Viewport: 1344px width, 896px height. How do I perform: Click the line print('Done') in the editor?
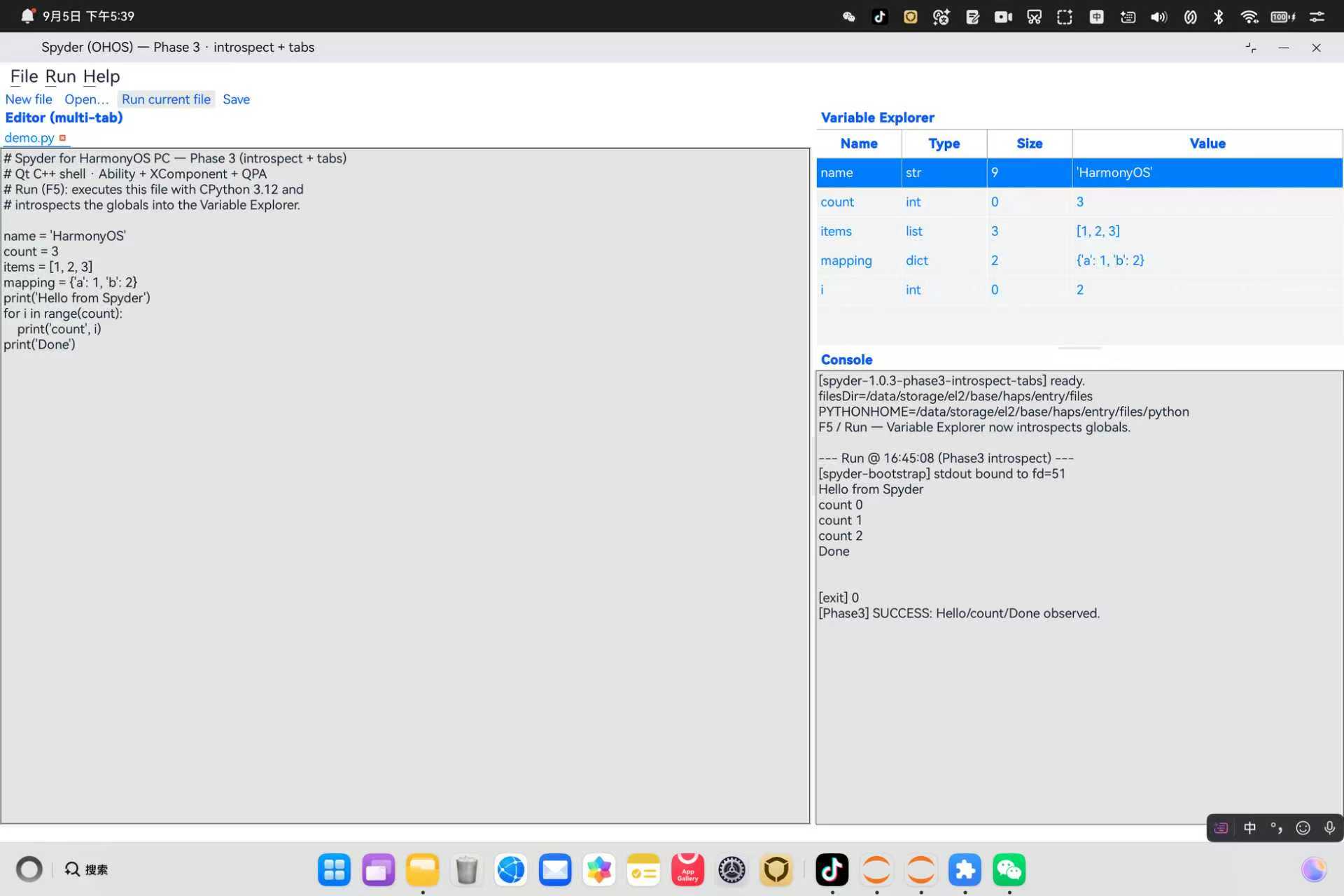pos(39,344)
